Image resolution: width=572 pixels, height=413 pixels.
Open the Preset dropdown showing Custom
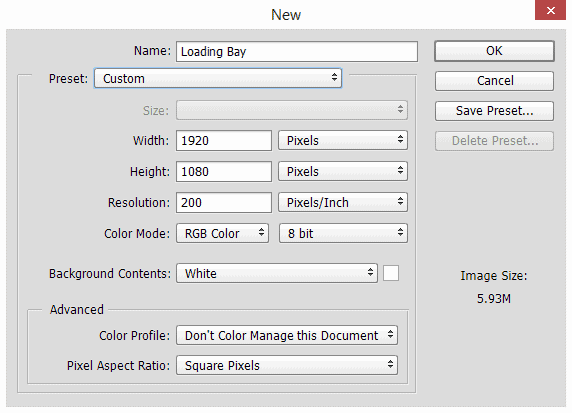218,78
